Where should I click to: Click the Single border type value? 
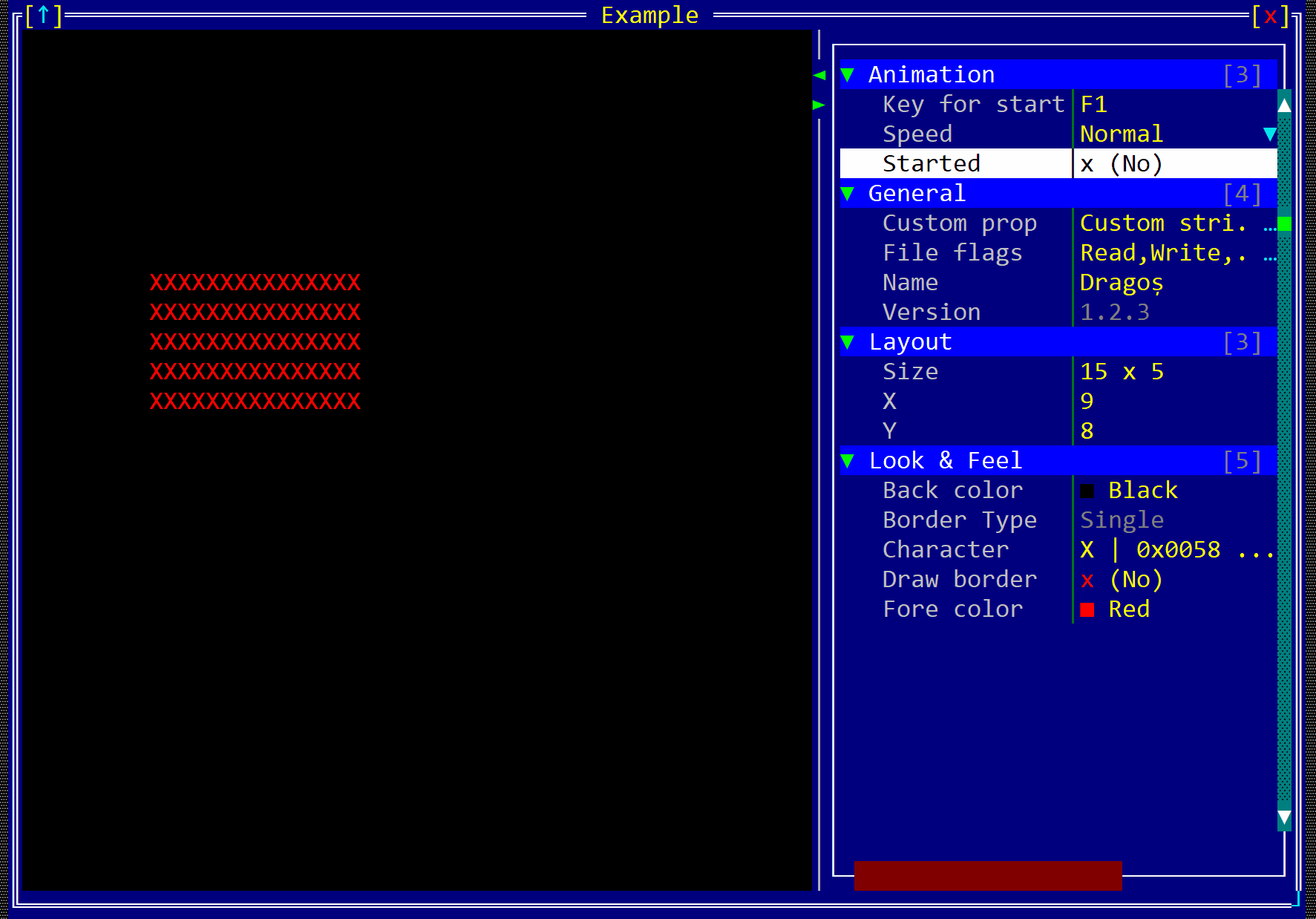click(x=1122, y=520)
